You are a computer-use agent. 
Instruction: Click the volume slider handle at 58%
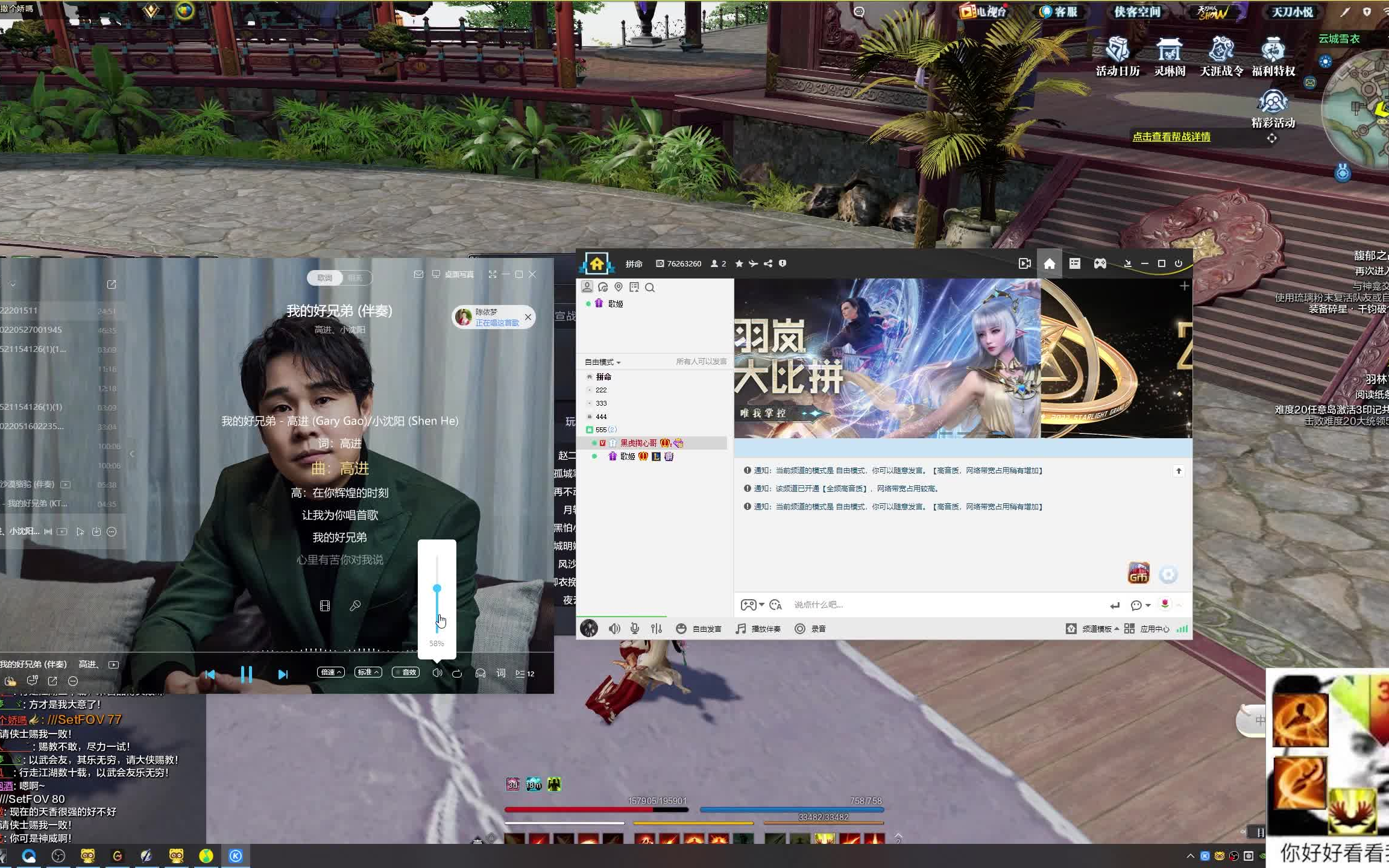437,588
